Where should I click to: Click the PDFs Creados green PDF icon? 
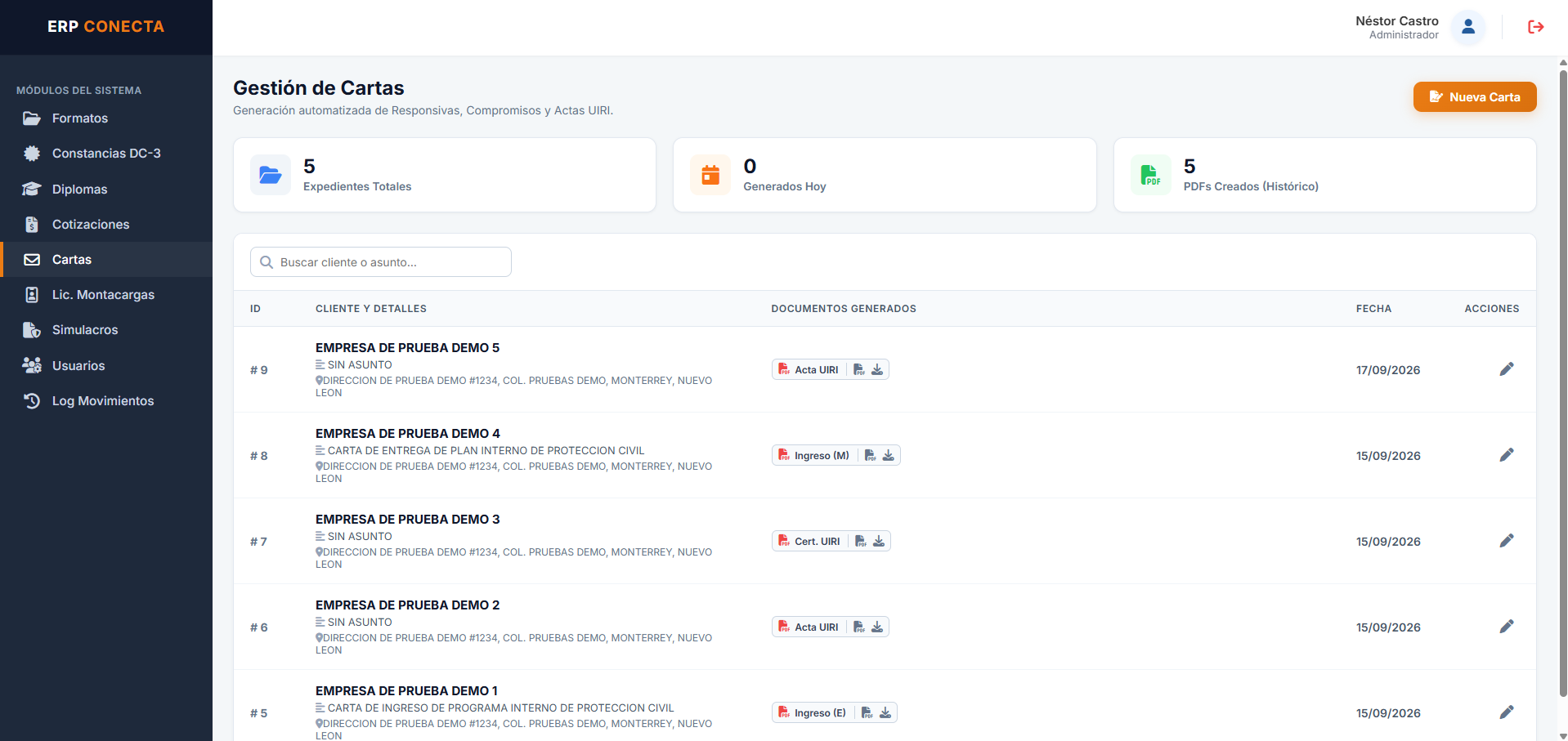coord(1151,175)
